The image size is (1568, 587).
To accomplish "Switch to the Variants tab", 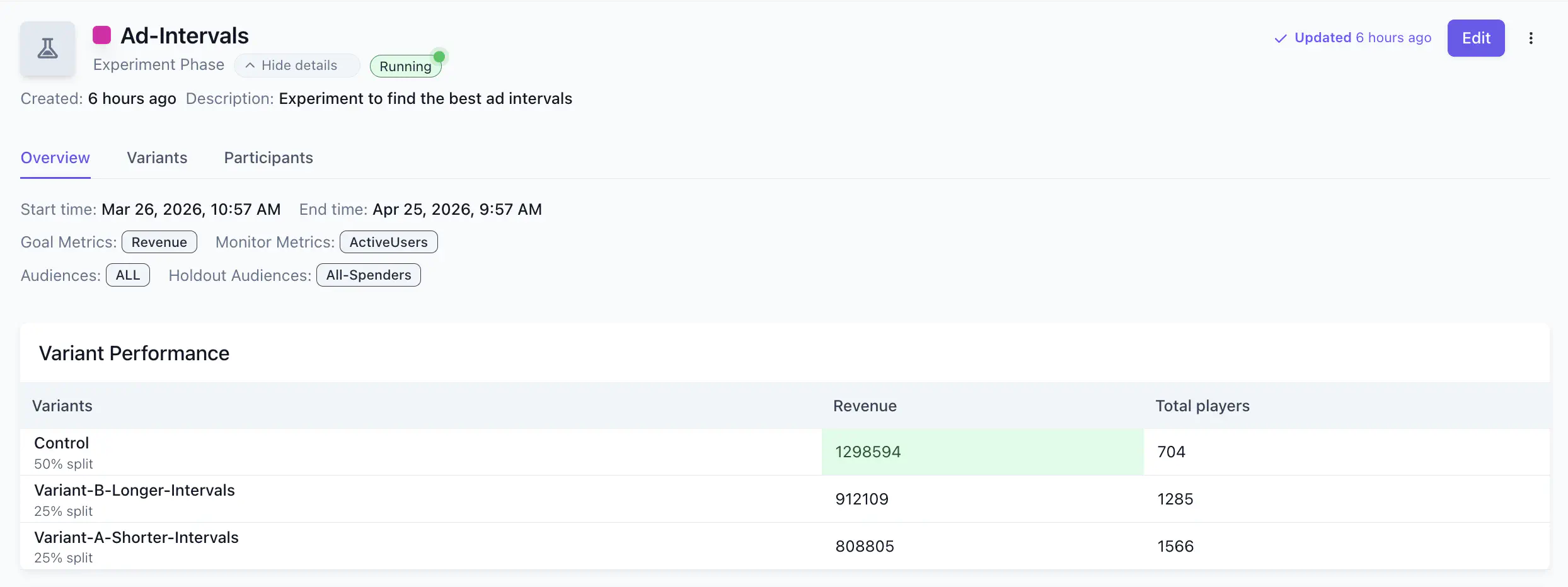I will pos(157,157).
